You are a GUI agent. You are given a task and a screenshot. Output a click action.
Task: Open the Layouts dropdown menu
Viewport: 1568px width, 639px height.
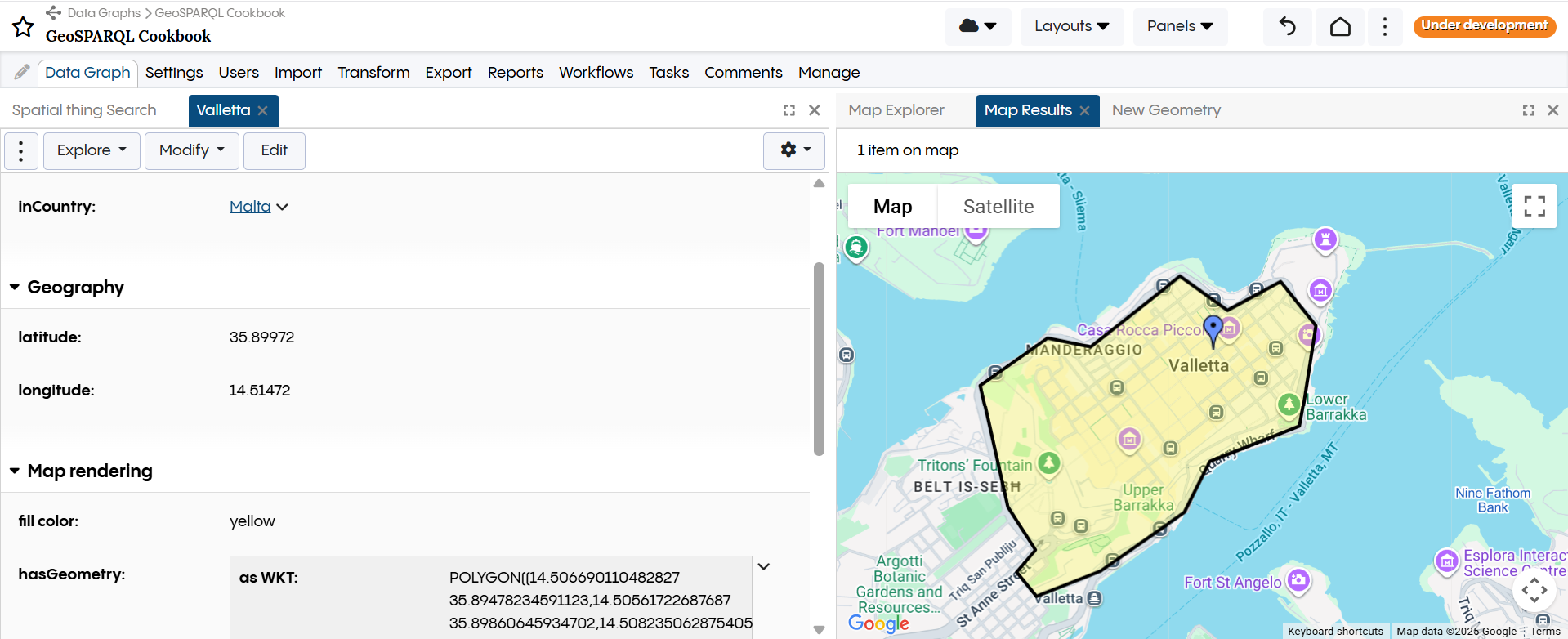(1071, 26)
